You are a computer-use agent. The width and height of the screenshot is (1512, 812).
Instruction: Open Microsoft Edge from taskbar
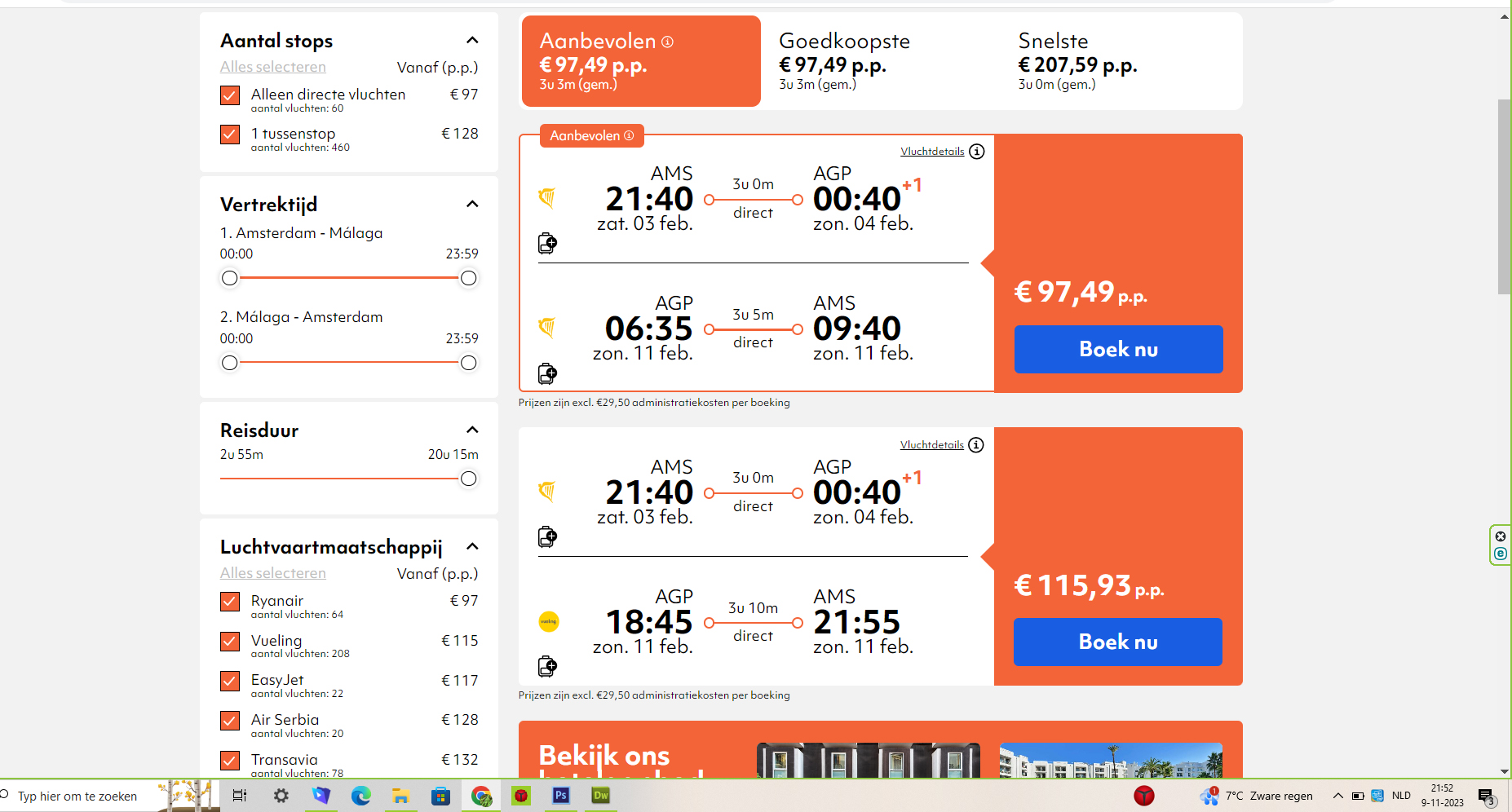[x=360, y=796]
